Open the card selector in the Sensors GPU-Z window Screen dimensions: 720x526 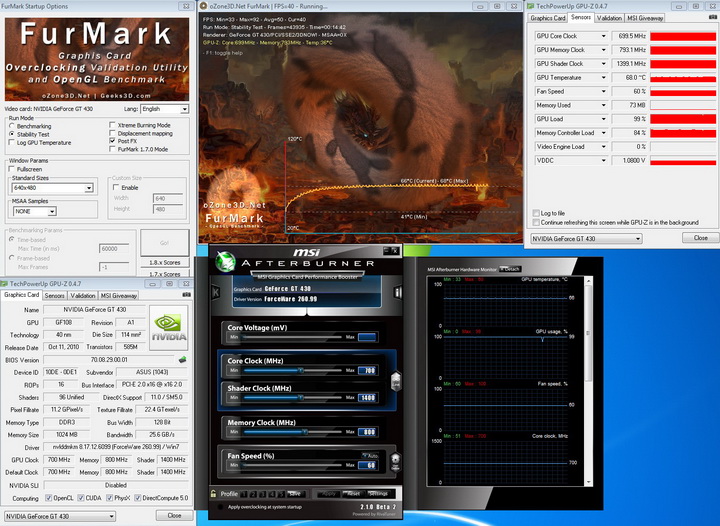click(586, 239)
